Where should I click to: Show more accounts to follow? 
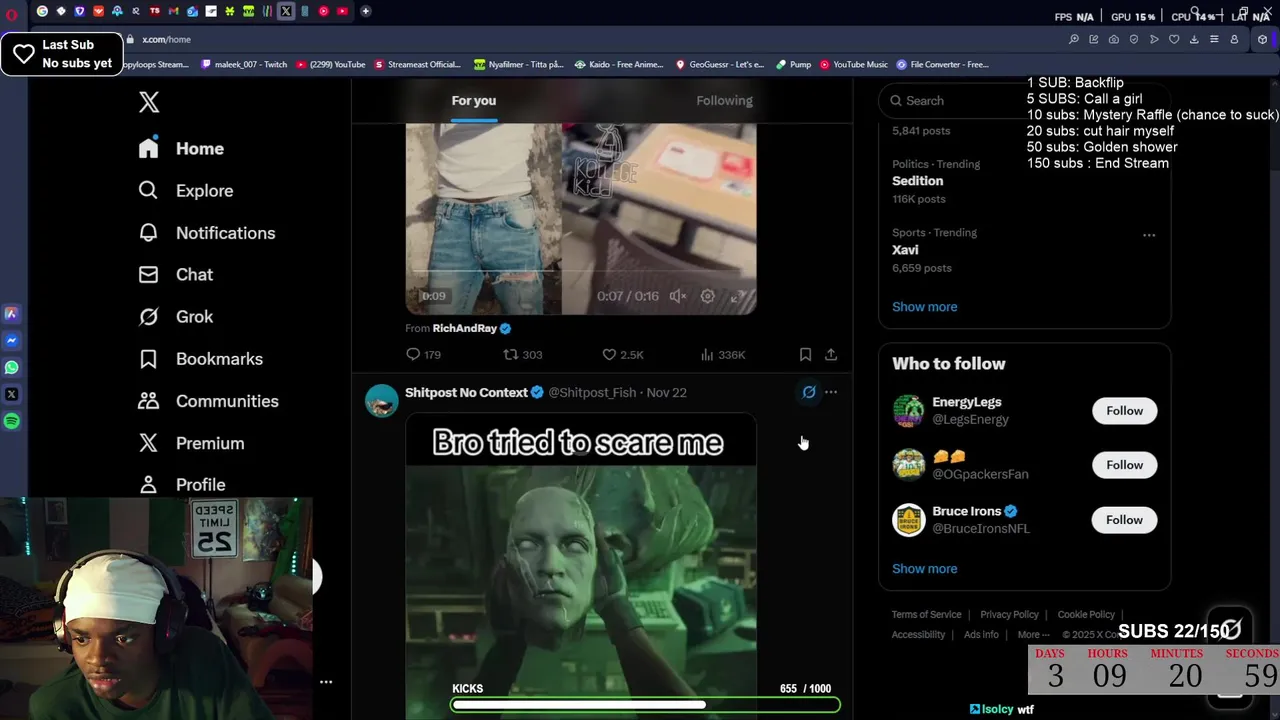(924, 569)
